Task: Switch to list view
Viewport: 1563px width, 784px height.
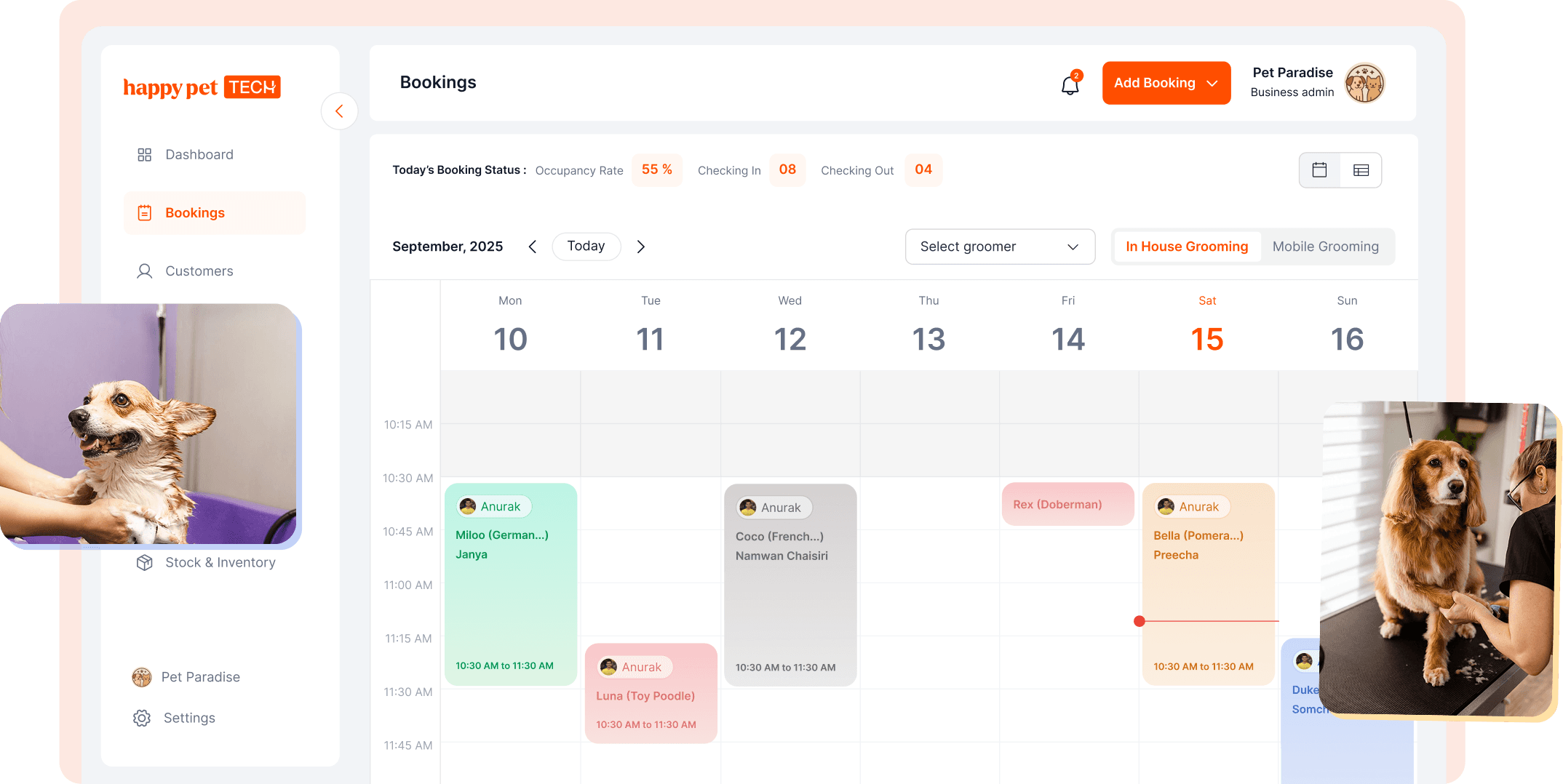Action: point(1361,170)
